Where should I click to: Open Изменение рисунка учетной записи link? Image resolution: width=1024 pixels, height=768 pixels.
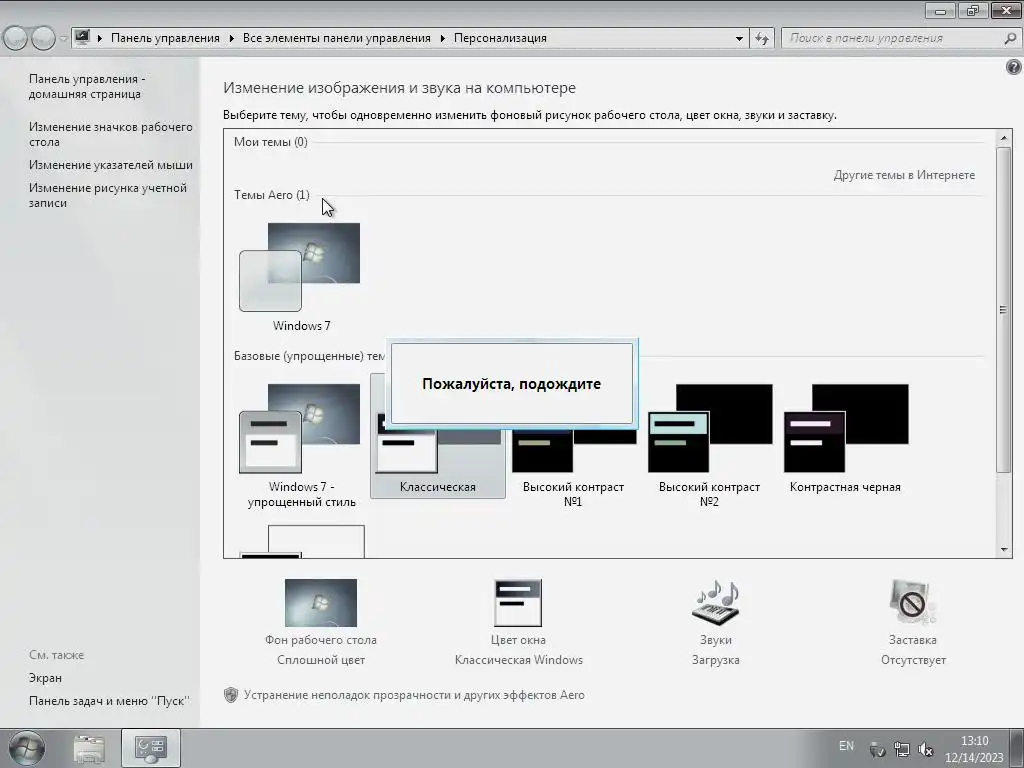click(108, 195)
